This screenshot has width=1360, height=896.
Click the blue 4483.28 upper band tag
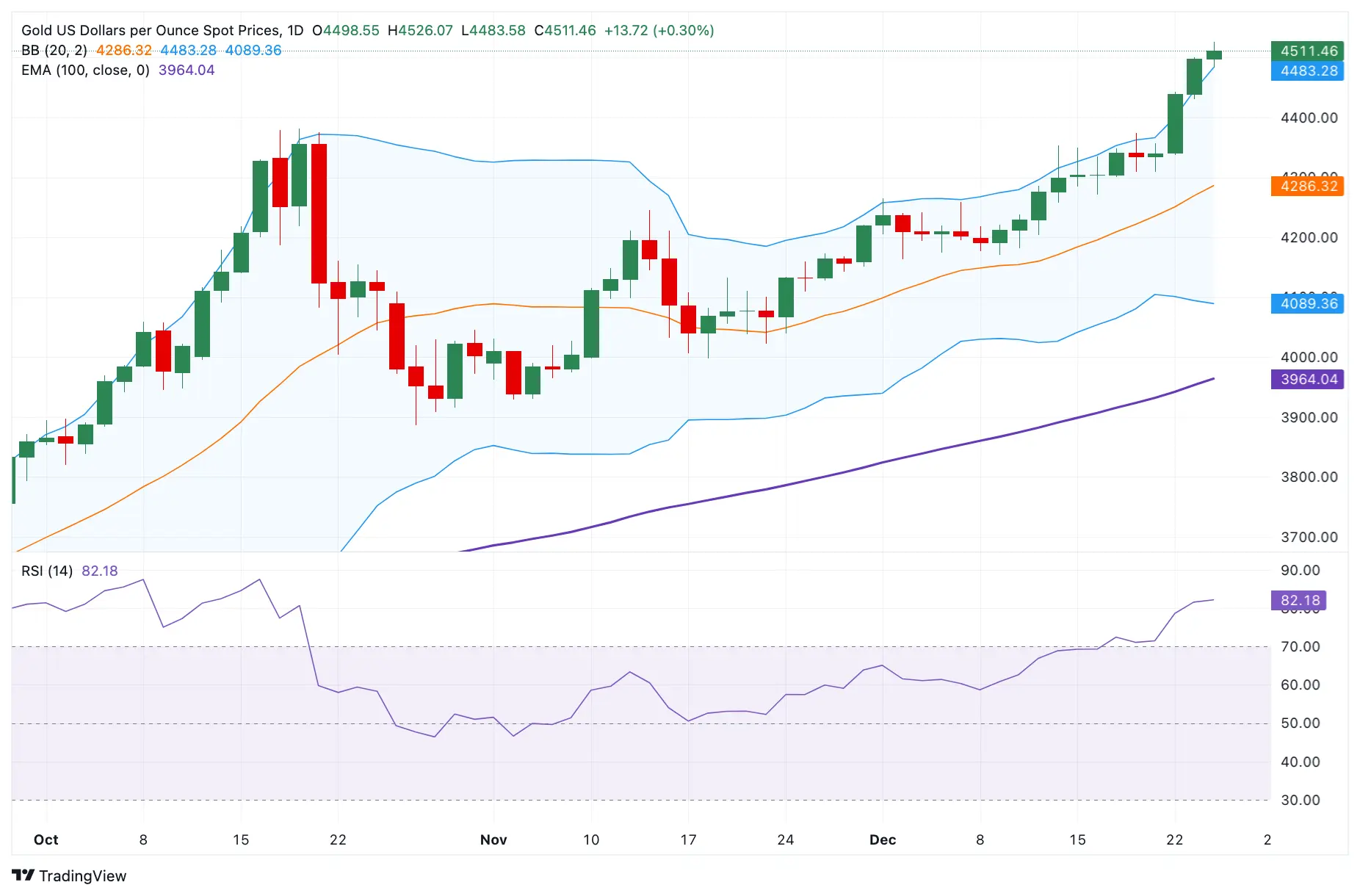tap(1307, 71)
